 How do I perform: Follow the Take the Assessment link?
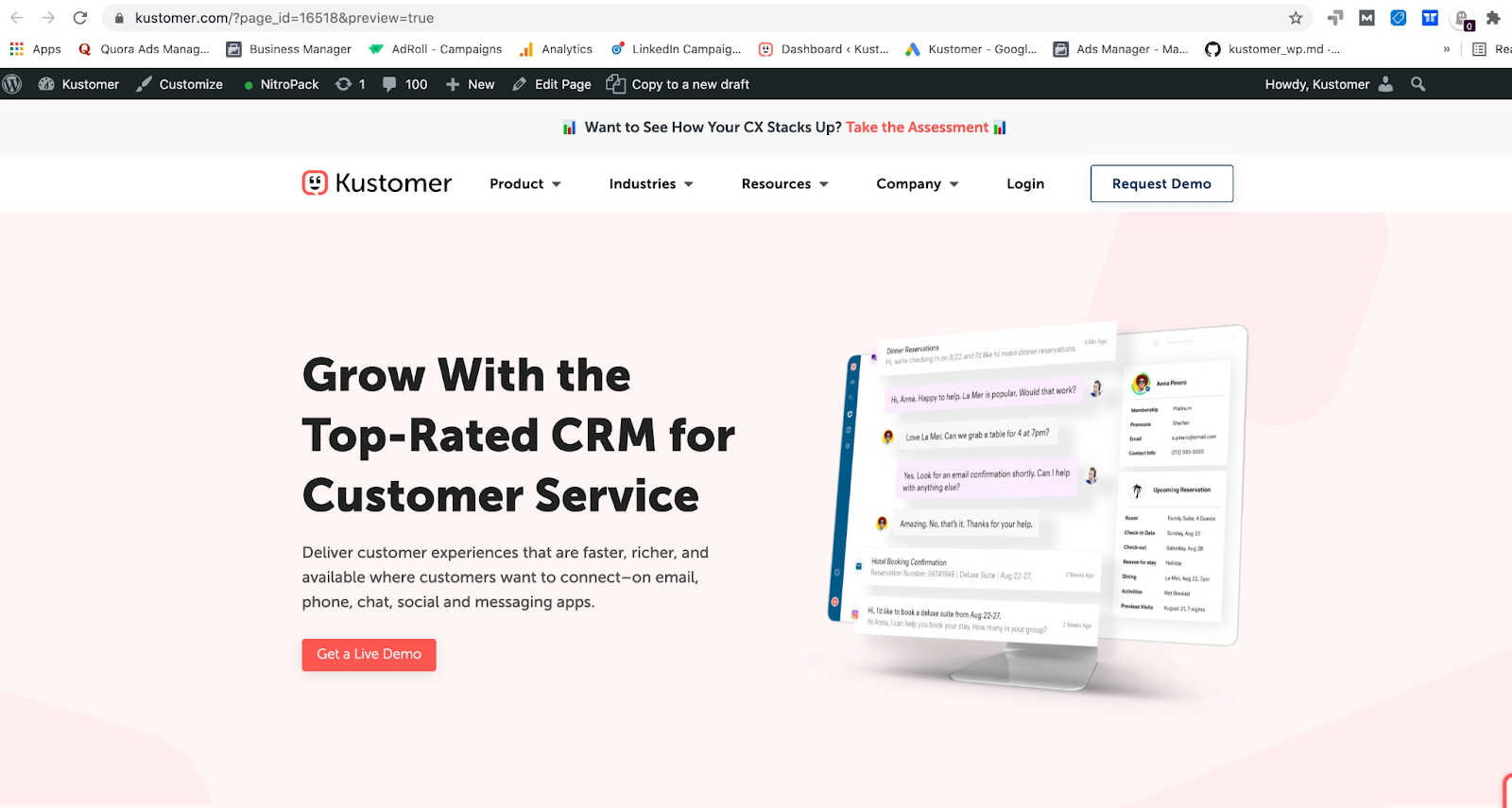917,128
